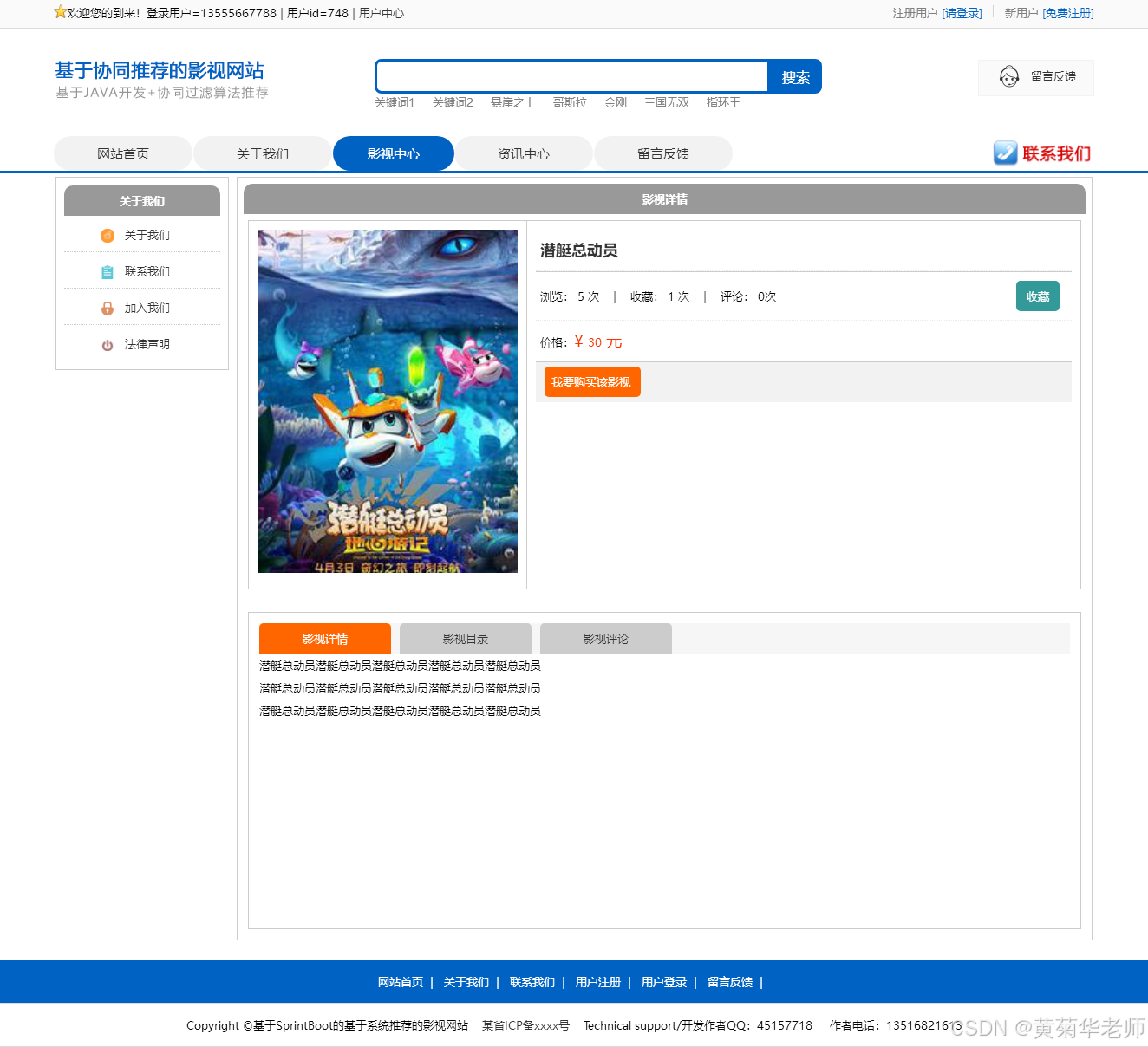Click the 哥斯拉 keyword link
This screenshot has height=1047, width=1148.
(570, 102)
